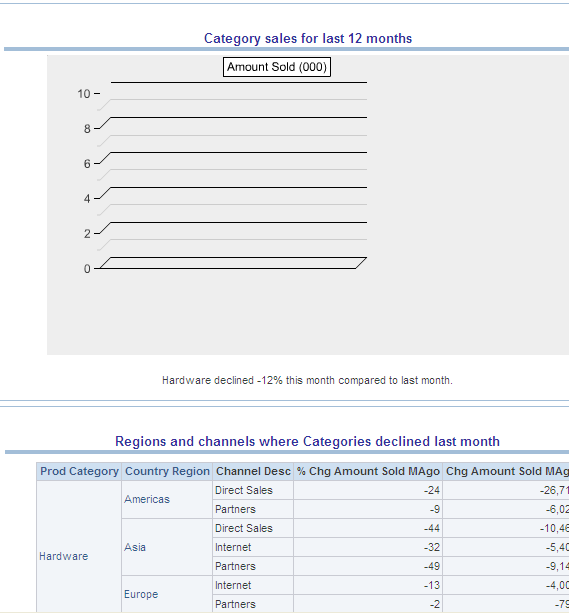Open the Asia region cell
Viewport: 569px width, 614px height.
[x=135, y=547]
